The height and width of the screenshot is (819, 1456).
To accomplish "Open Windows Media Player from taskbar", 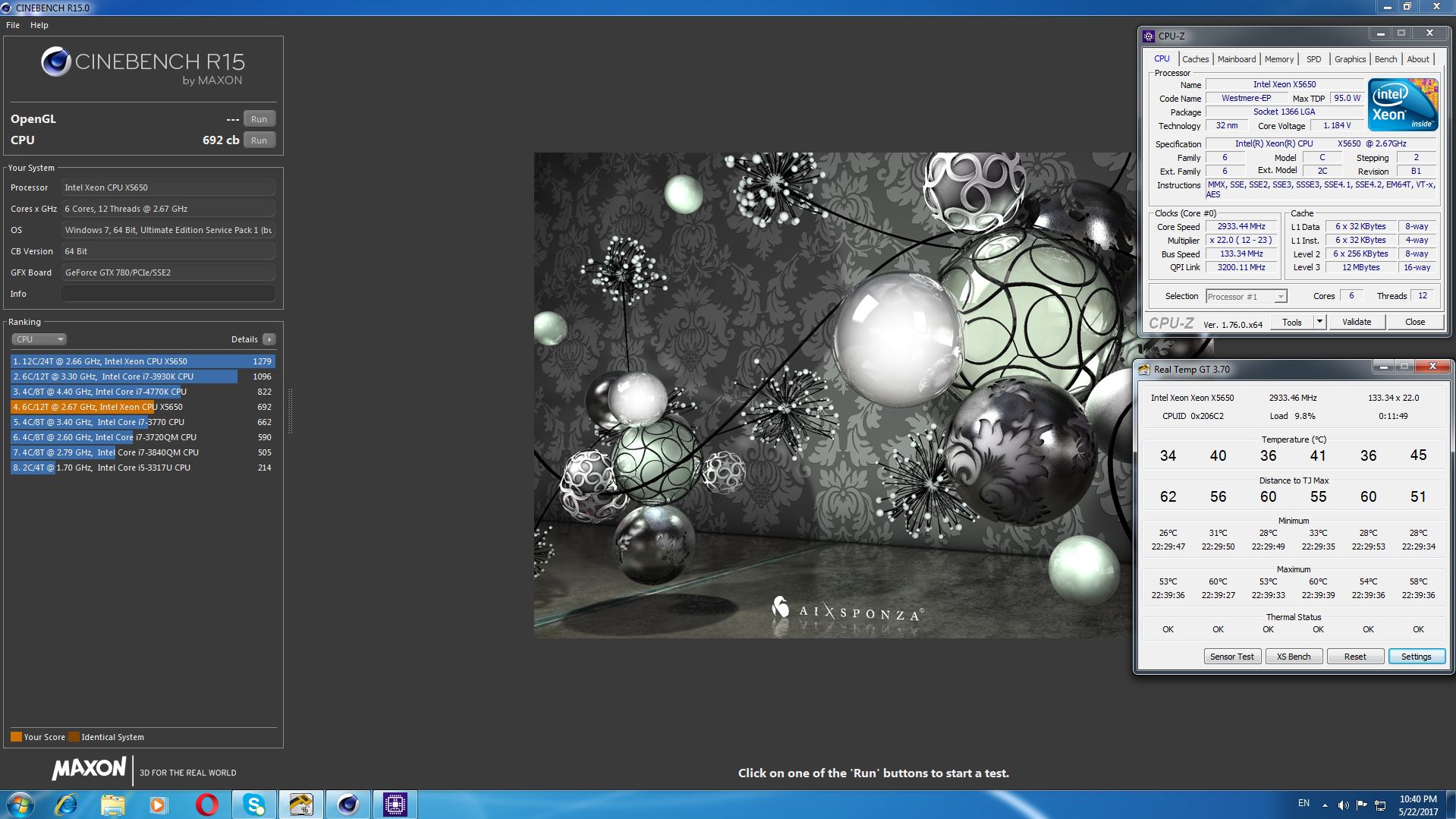I will point(159,804).
